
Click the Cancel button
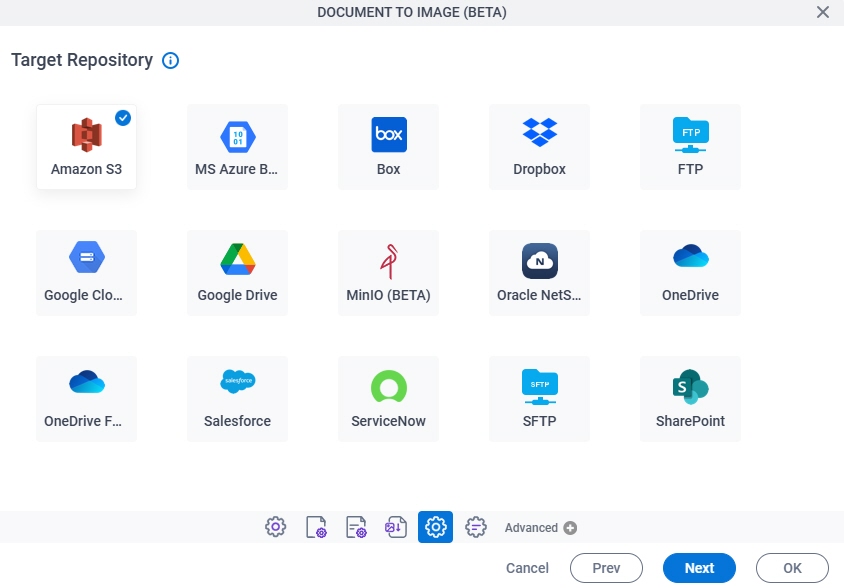(527, 568)
